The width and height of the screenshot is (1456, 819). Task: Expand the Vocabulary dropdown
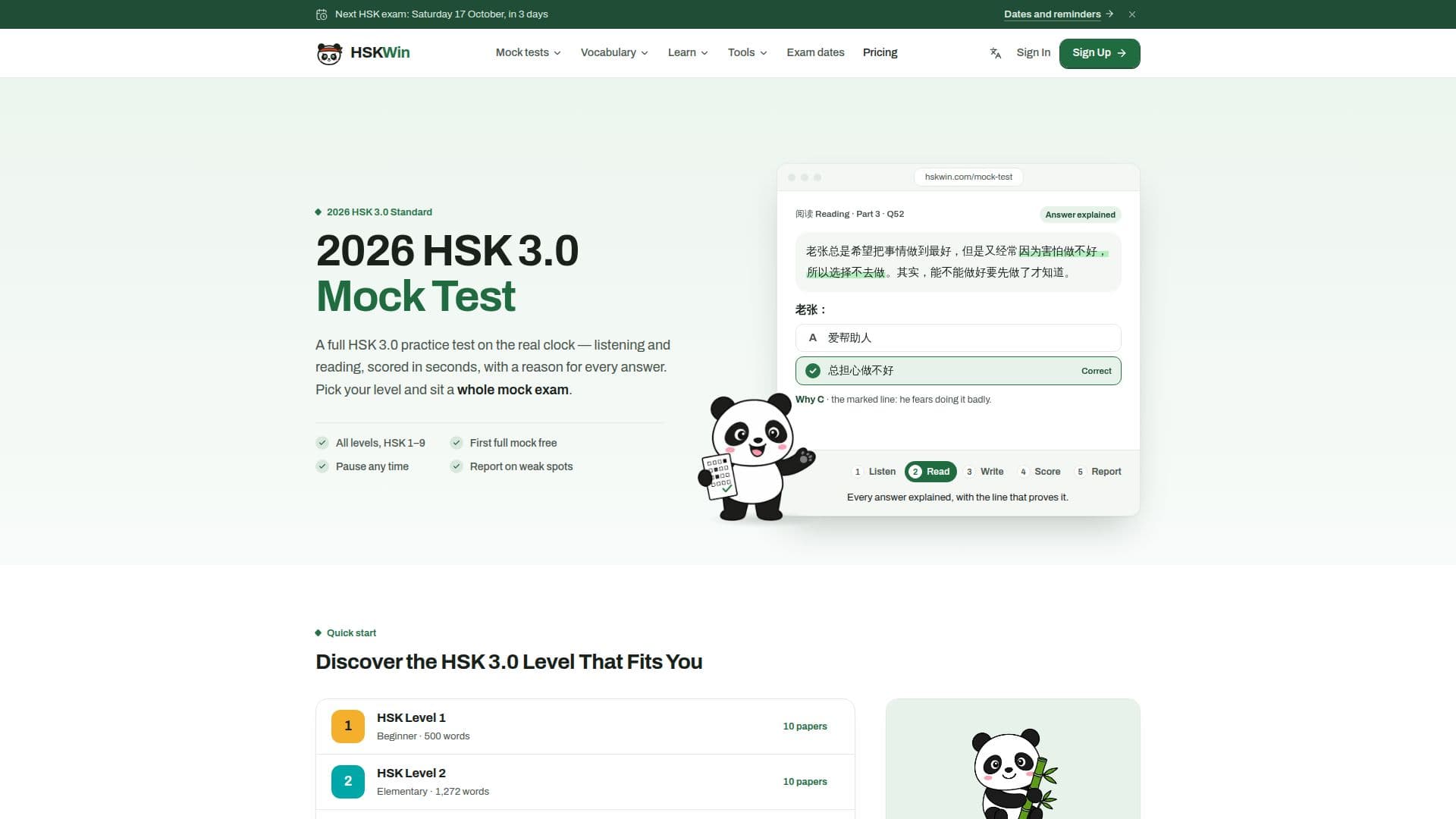pyautogui.click(x=614, y=52)
